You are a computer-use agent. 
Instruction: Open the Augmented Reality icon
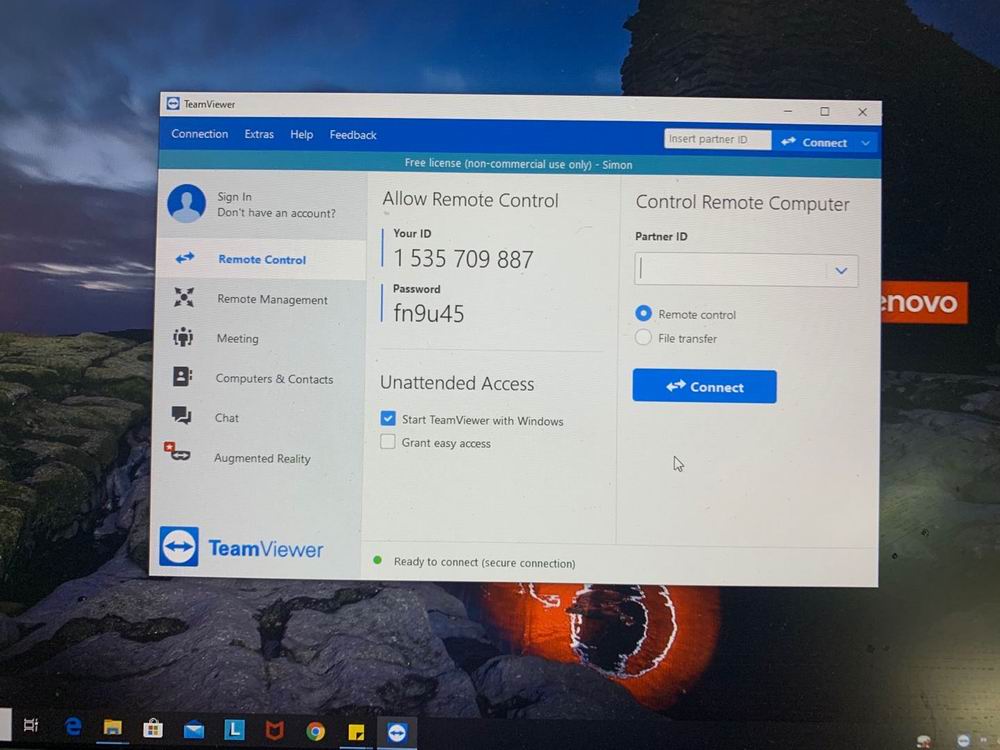tap(177, 453)
